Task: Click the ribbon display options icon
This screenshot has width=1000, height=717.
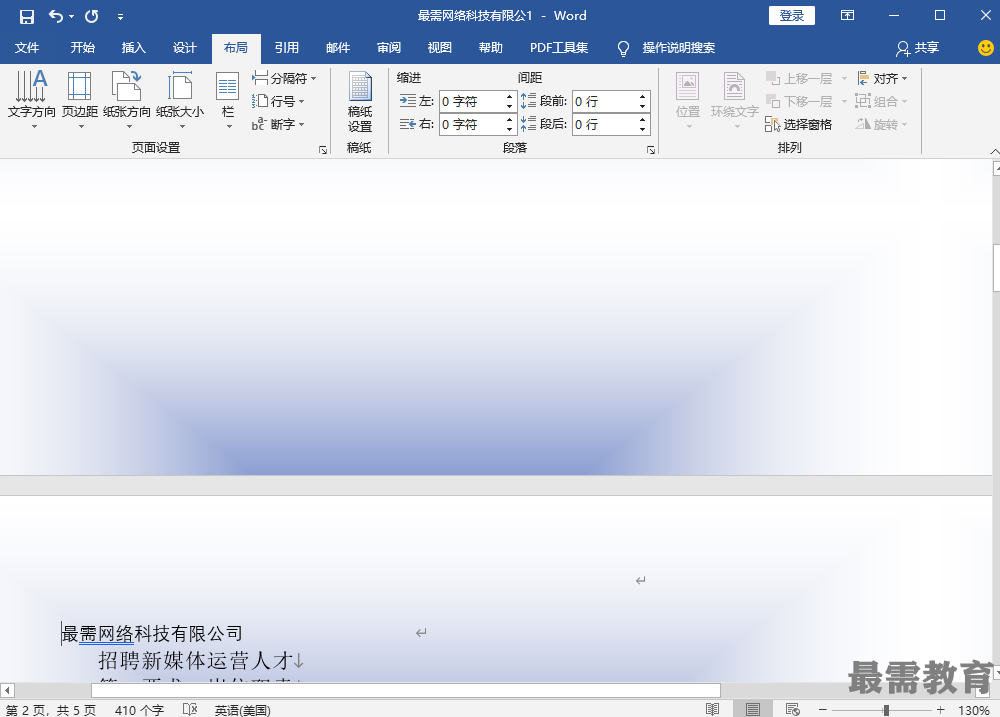Action: pyautogui.click(x=847, y=15)
